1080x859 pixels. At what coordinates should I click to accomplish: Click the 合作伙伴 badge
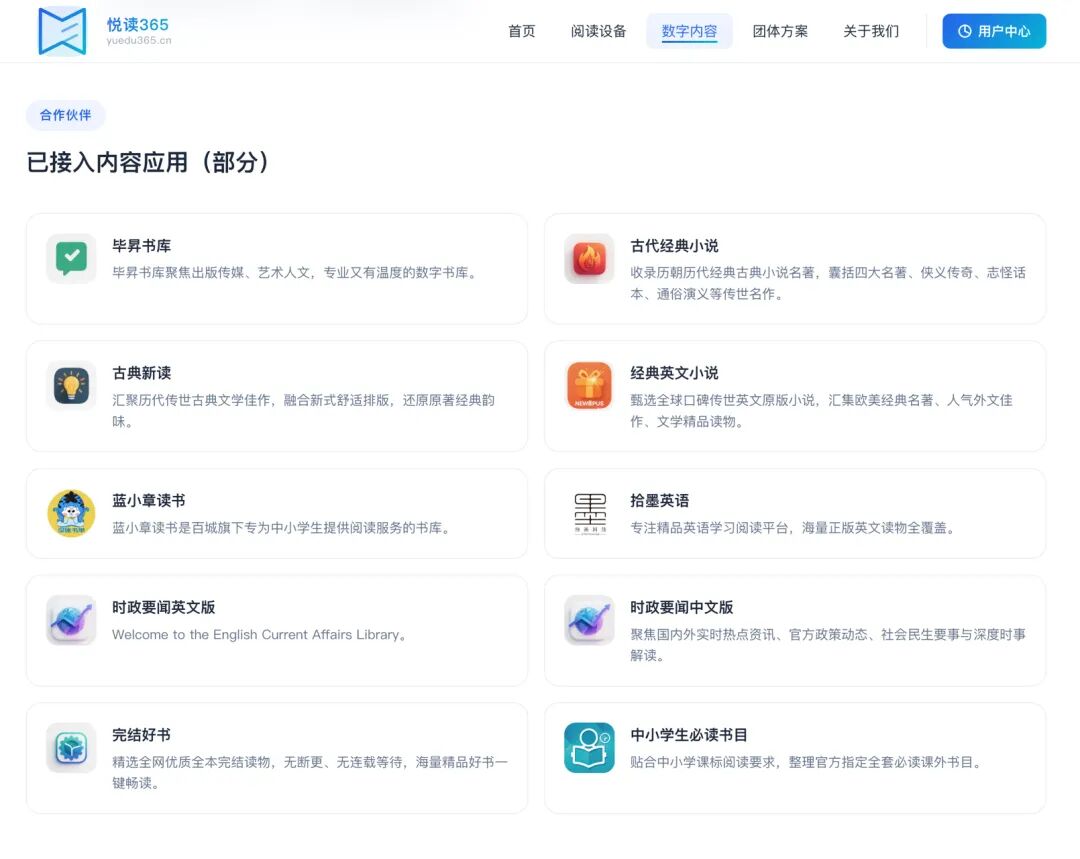[65, 115]
